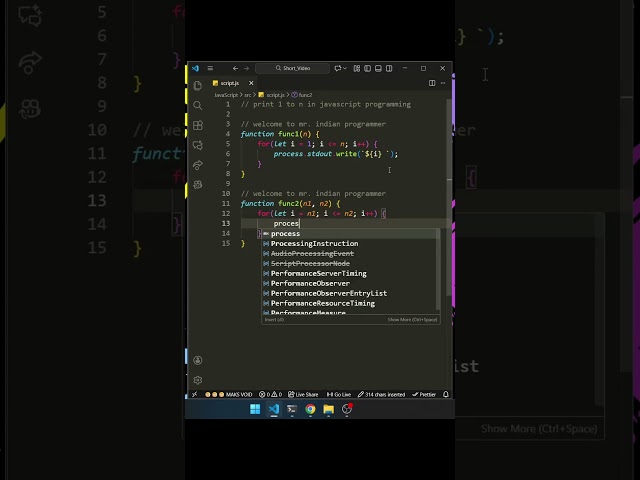Click MAKS VOID status bar item

click(x=229, y=394)
